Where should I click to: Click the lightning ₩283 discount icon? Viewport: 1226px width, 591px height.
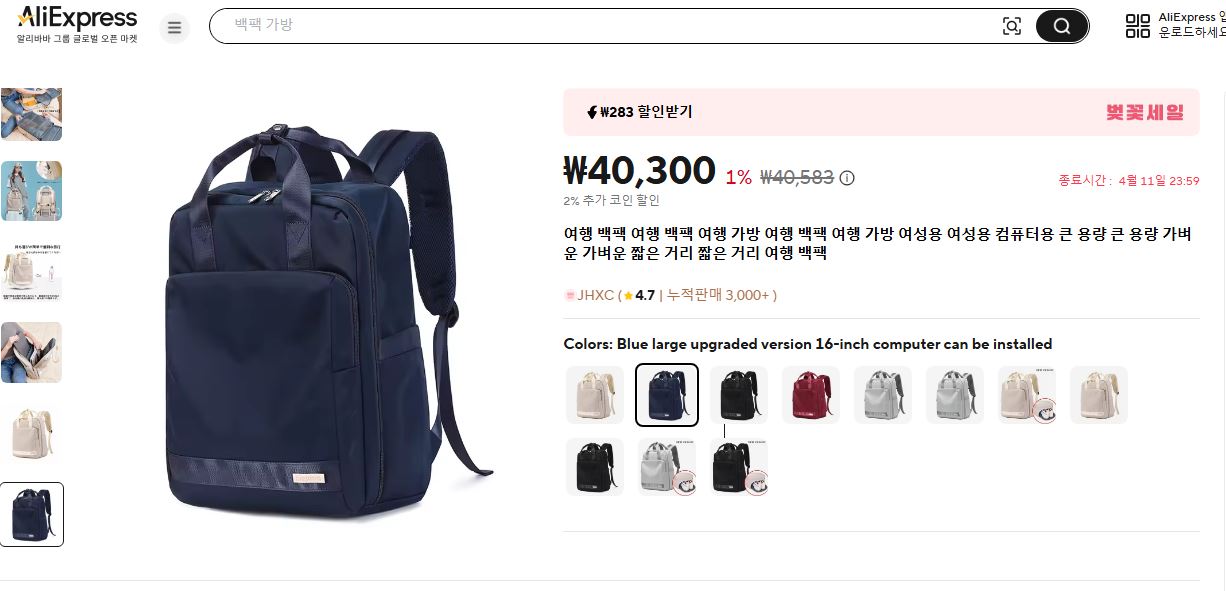pyautogui.click(x=593, y=112)
